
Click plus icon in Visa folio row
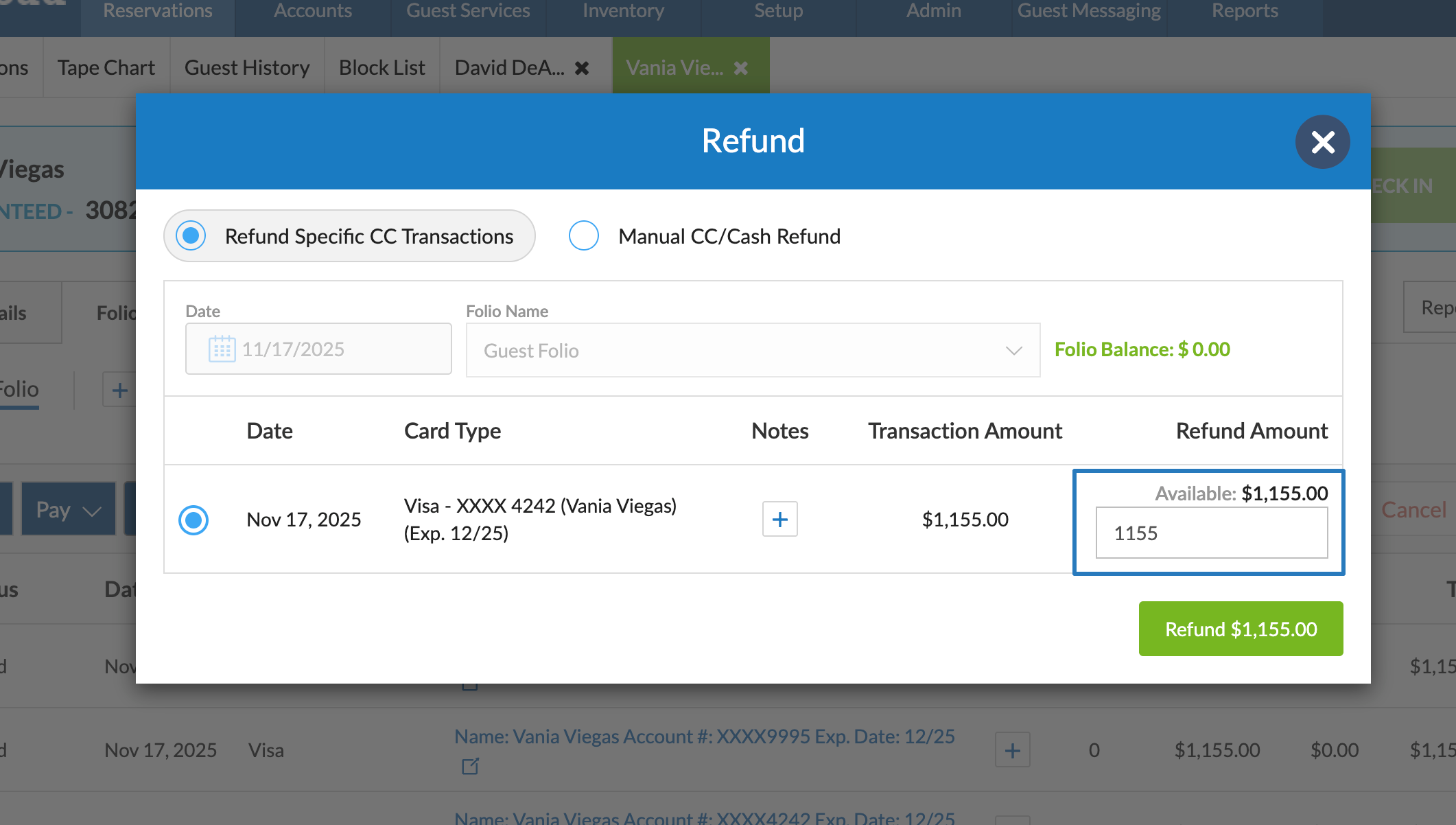click(x=1012, y=750)
